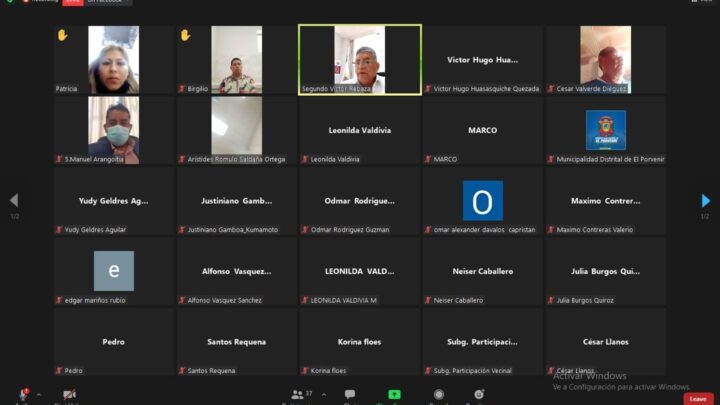Select Aristides Romulo Saldaña Ortega video tile

237,130
